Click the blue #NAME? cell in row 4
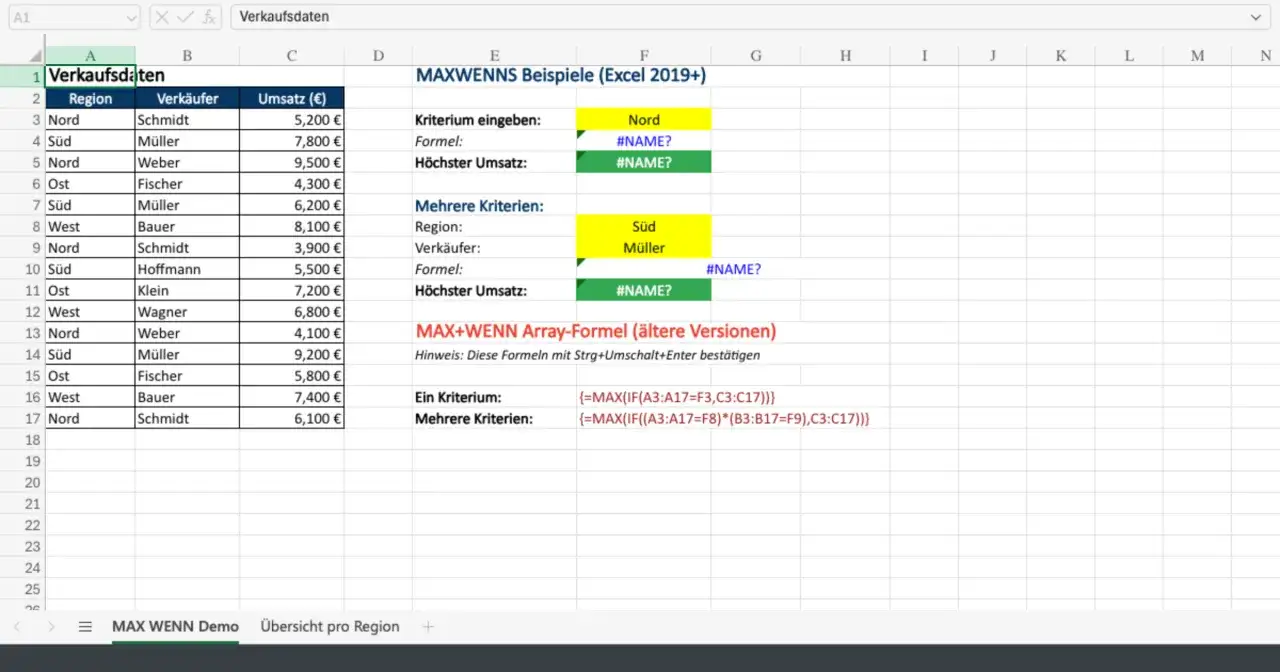The image size is (1280, 672). [644, 141]
